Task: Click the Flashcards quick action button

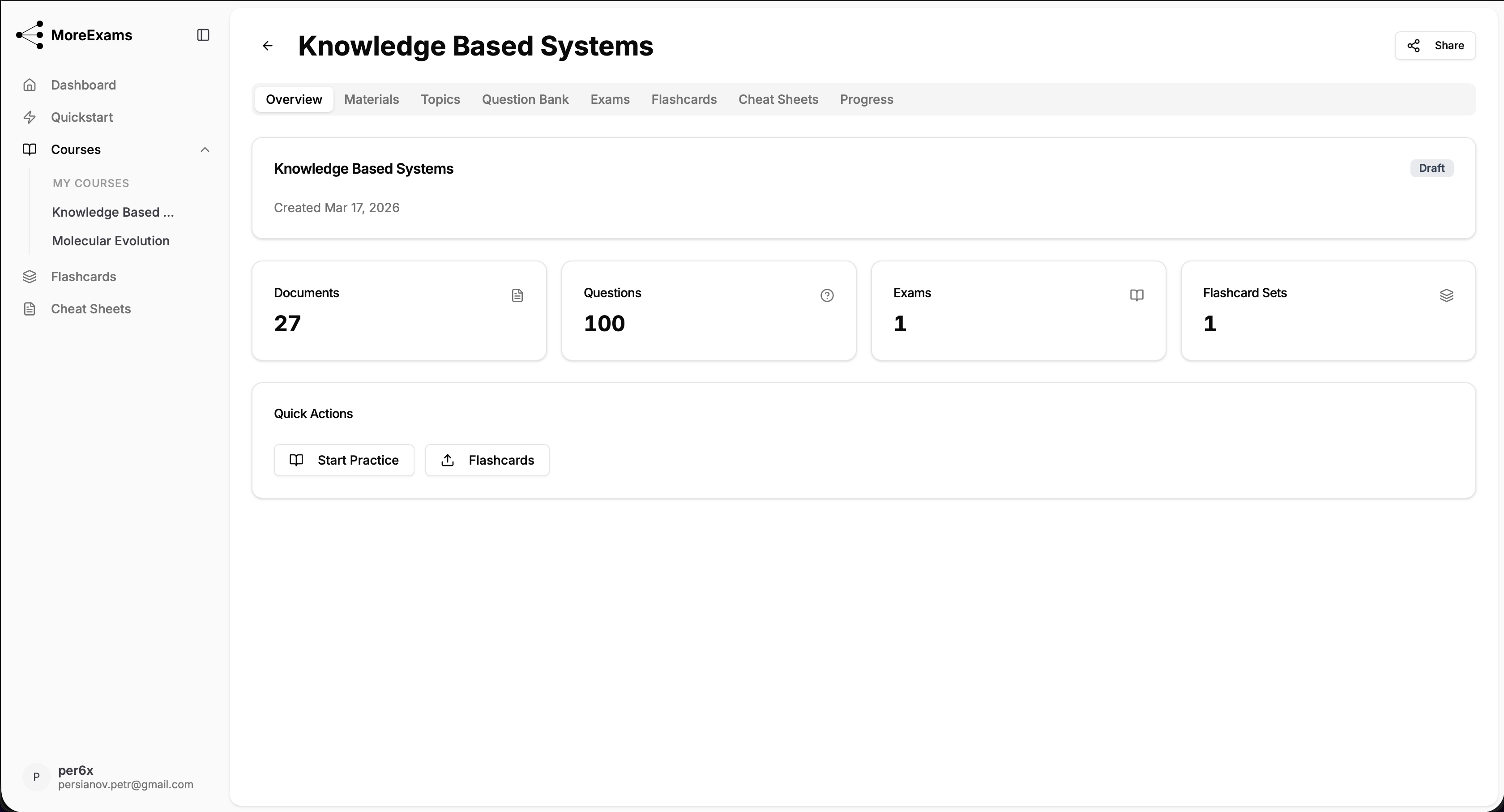Action: point(487,460)
